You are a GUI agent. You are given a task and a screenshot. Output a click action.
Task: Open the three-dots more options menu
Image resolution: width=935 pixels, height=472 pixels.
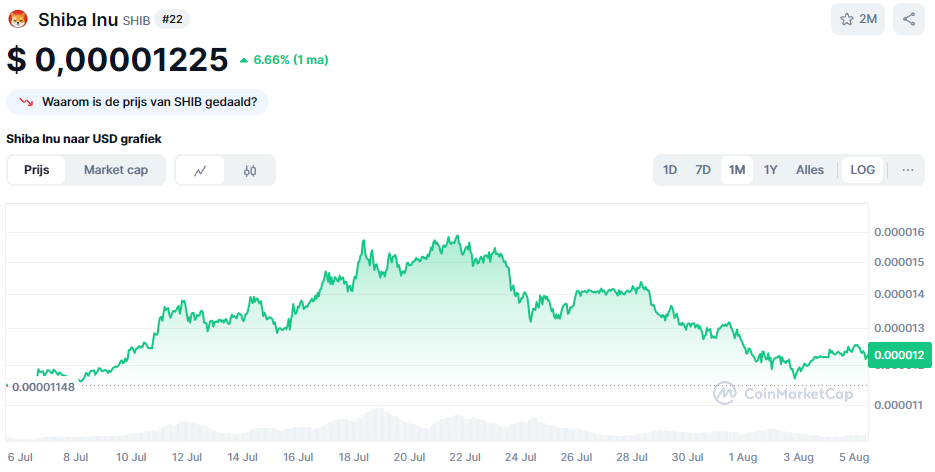(908, 170)
